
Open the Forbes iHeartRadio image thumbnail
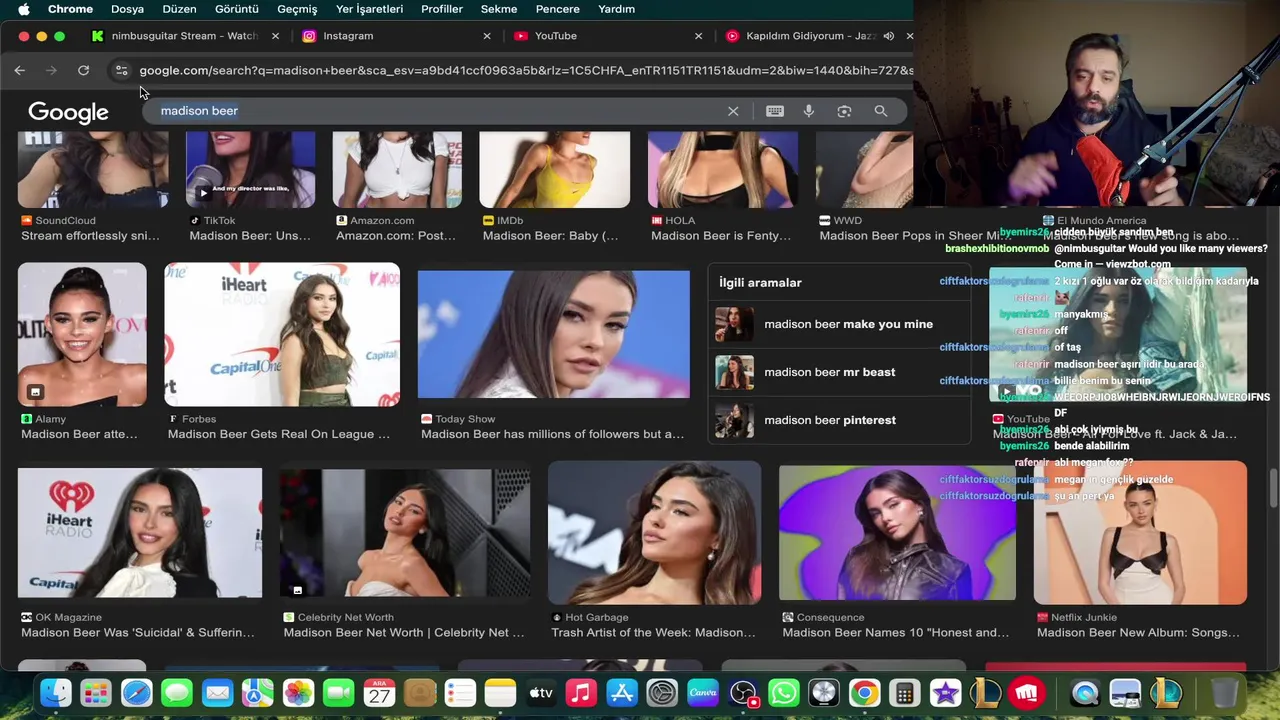coord(282,335)
